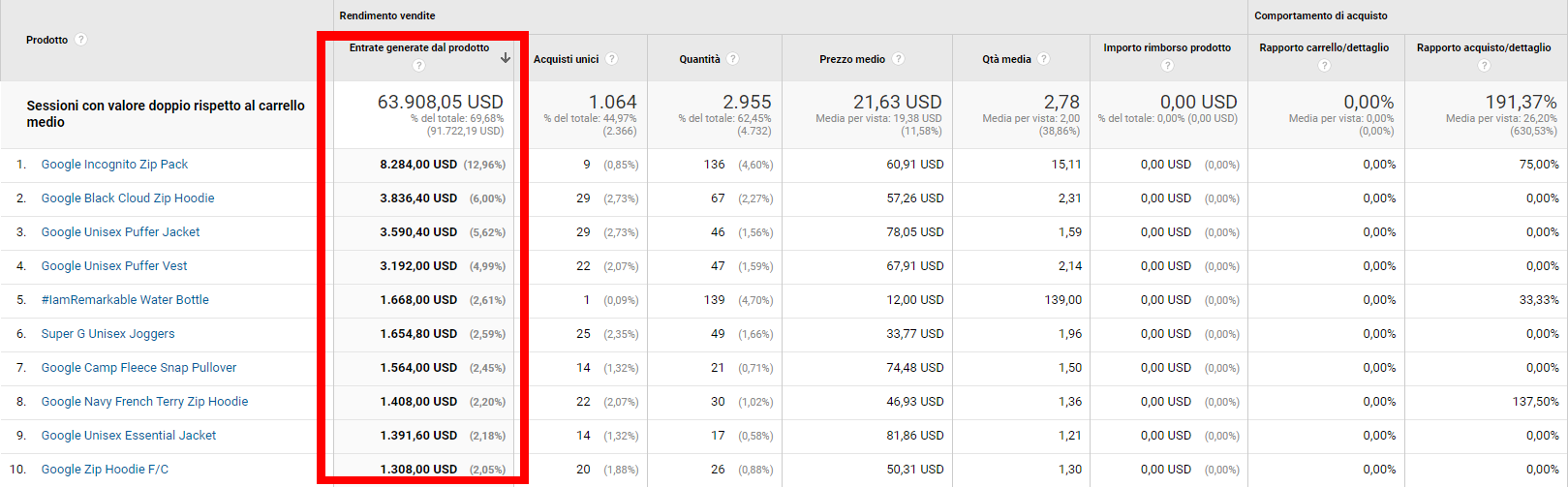Open help icon under Importo rimborso prodotto

(x=1167, y=66)
